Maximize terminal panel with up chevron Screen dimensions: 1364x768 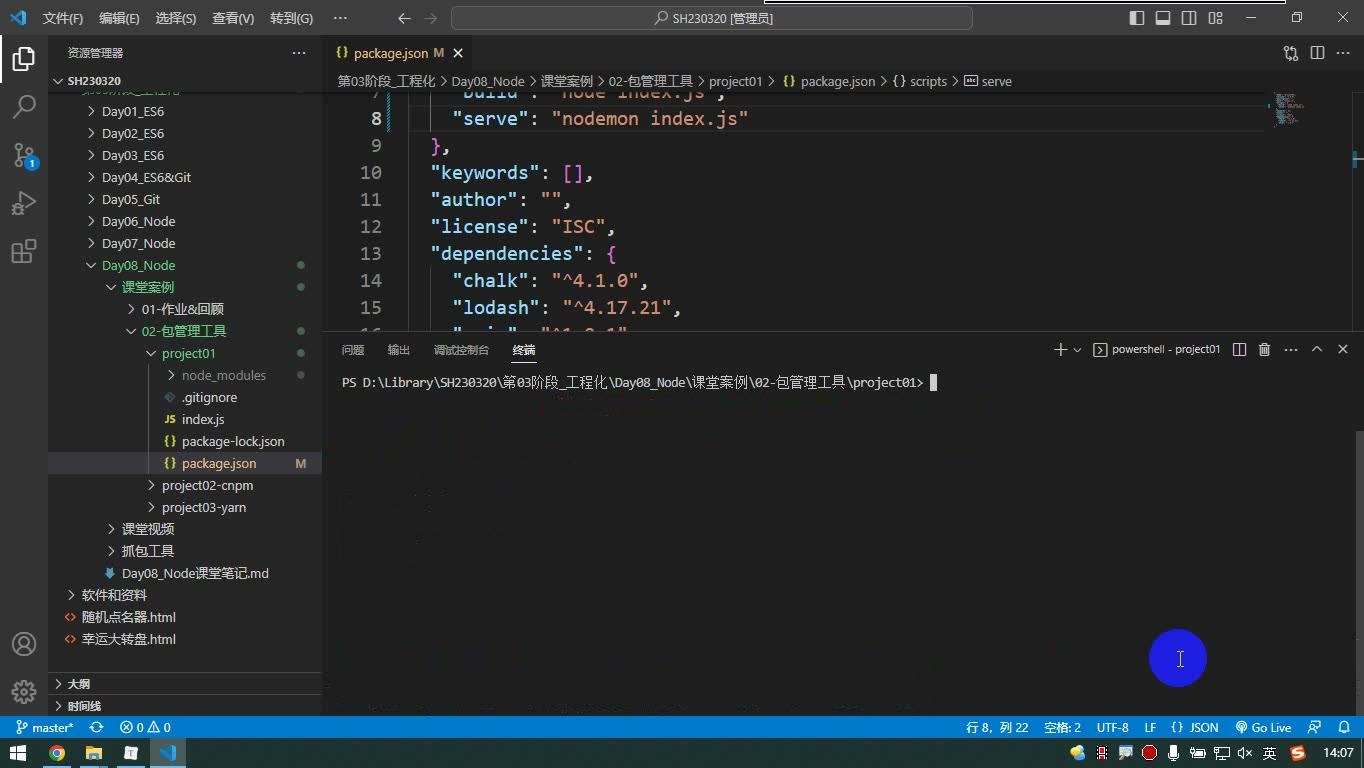[1317, 349]
